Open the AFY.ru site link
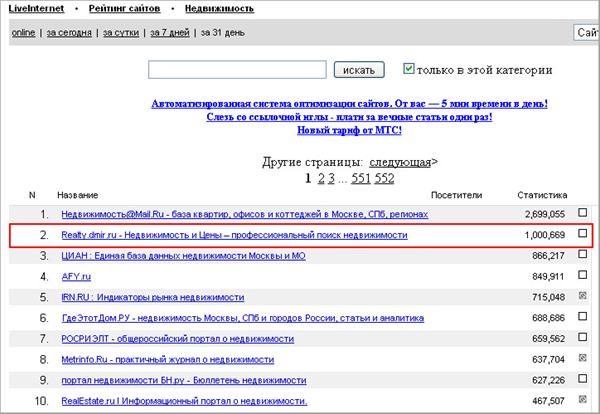The width and height of the screenshot is (600, 414). tap(76, 276)
